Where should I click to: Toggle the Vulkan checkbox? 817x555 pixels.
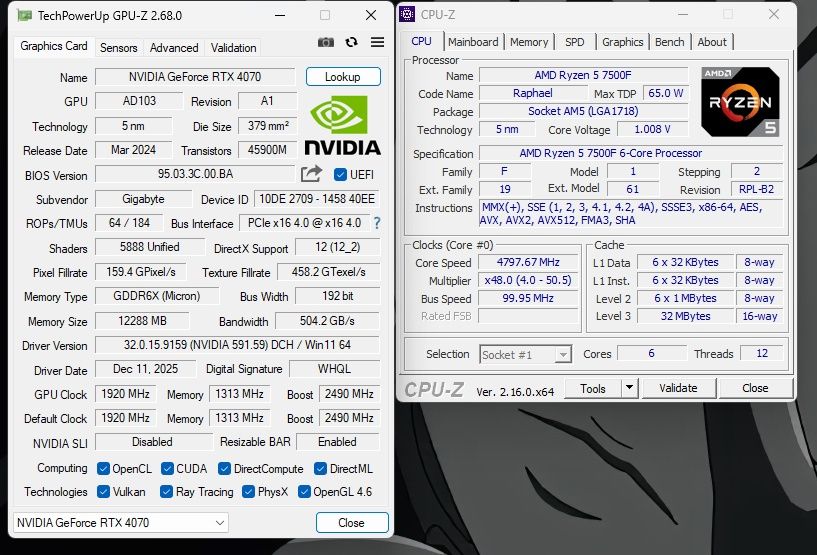click(103, 491)
